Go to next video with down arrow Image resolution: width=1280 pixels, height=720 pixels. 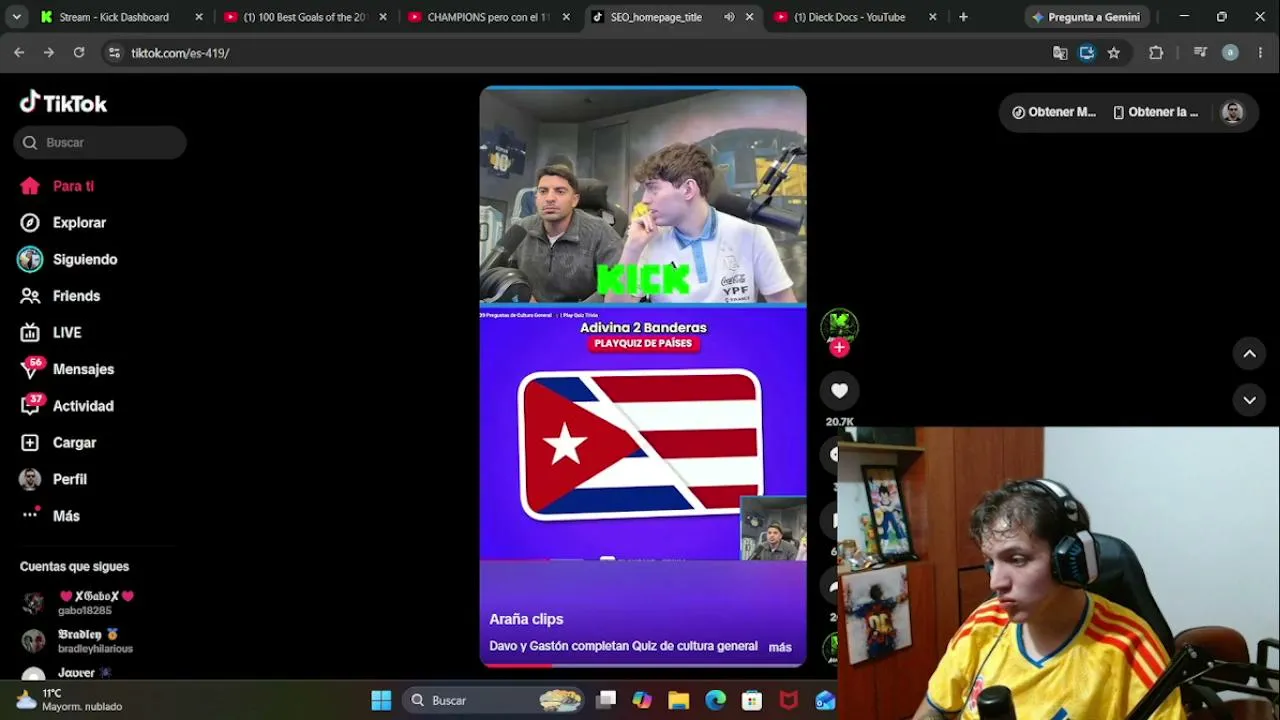(x=1249, y=399)
